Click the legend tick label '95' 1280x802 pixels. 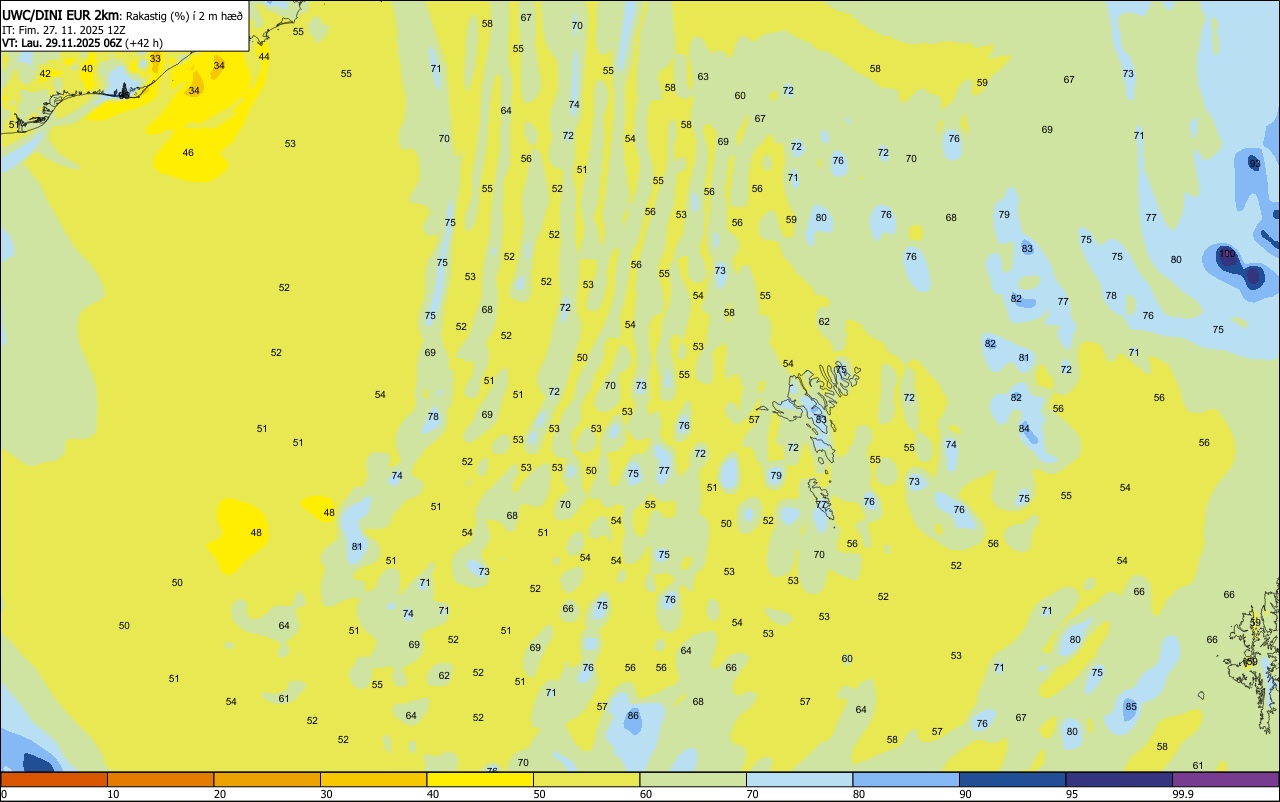click(x=1071, y=794)
